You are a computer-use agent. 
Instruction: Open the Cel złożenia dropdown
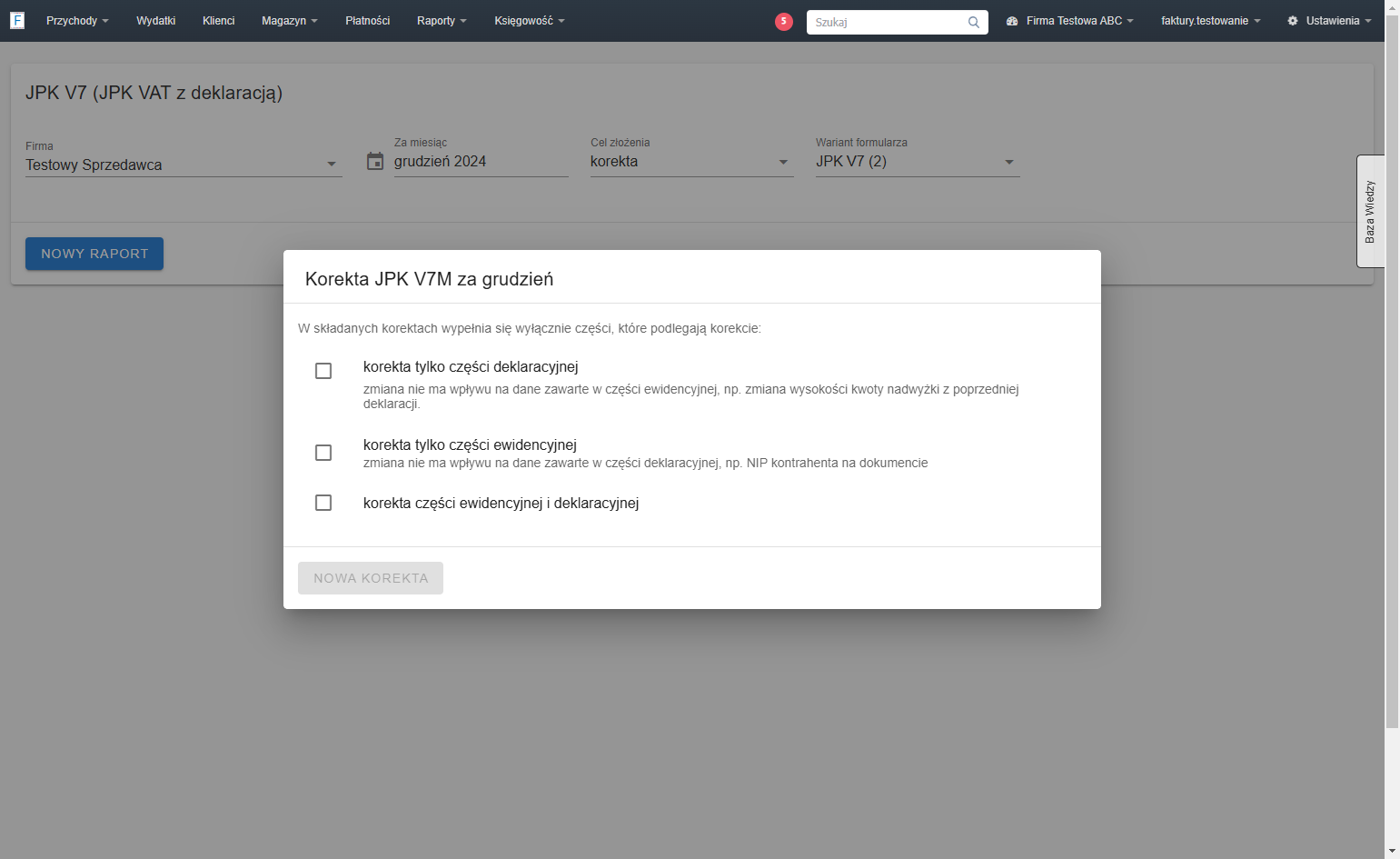click(692, 162)
